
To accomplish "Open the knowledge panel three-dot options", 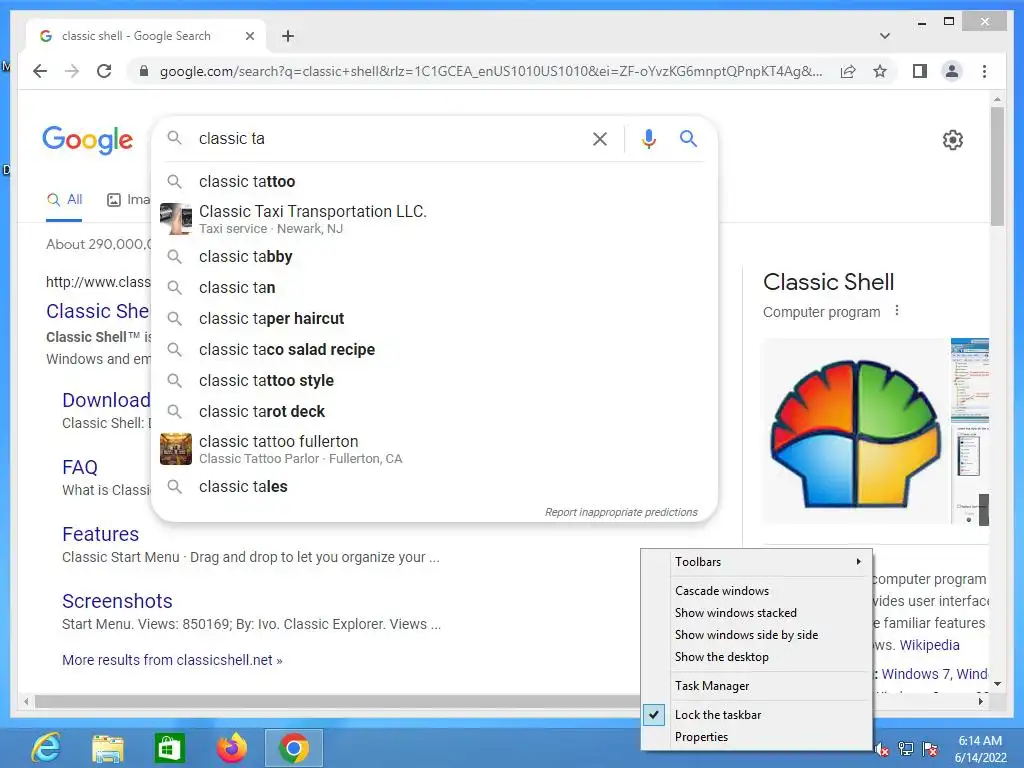I will [897, 310].
